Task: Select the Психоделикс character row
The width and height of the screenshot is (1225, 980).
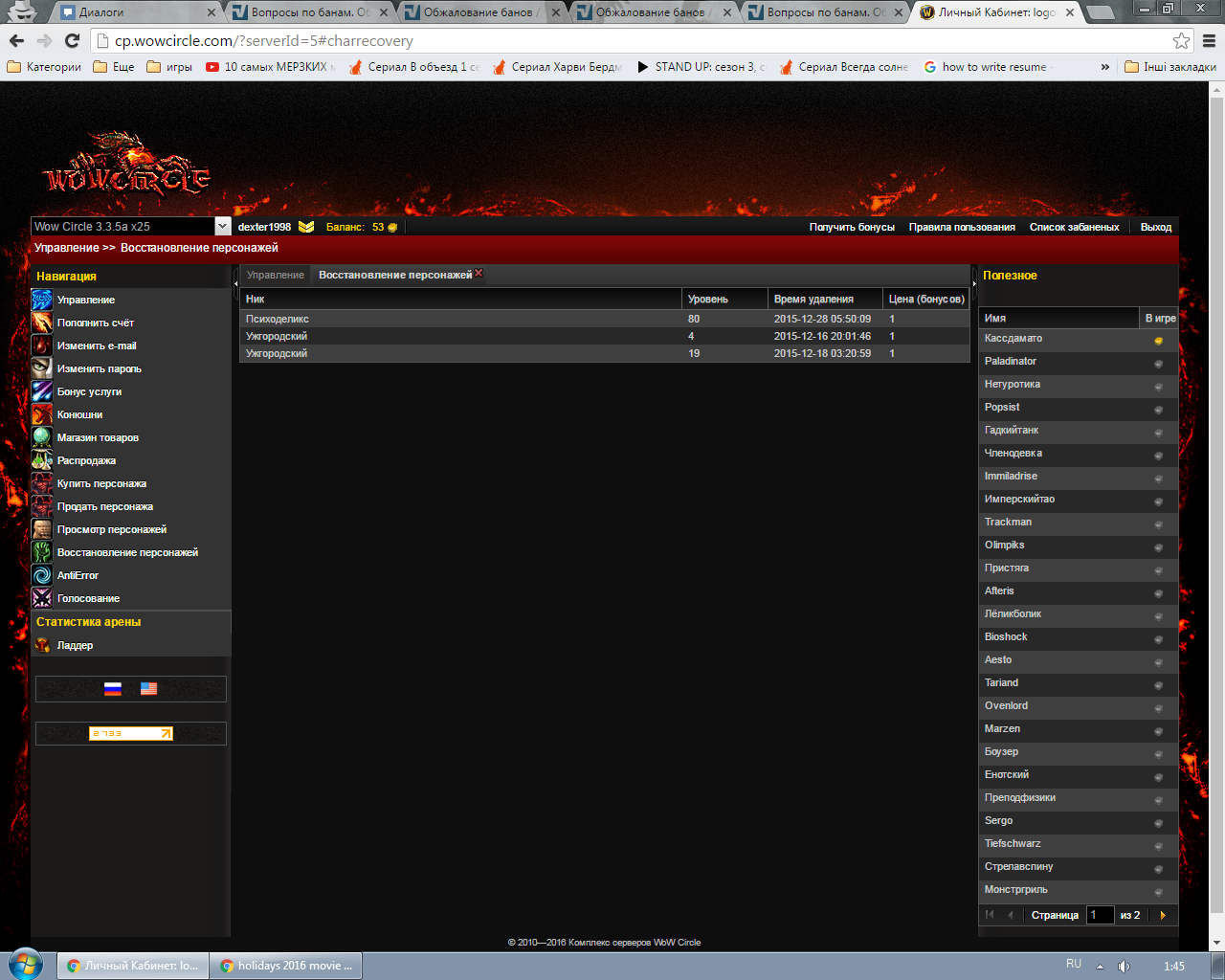Action: (459, 319)
